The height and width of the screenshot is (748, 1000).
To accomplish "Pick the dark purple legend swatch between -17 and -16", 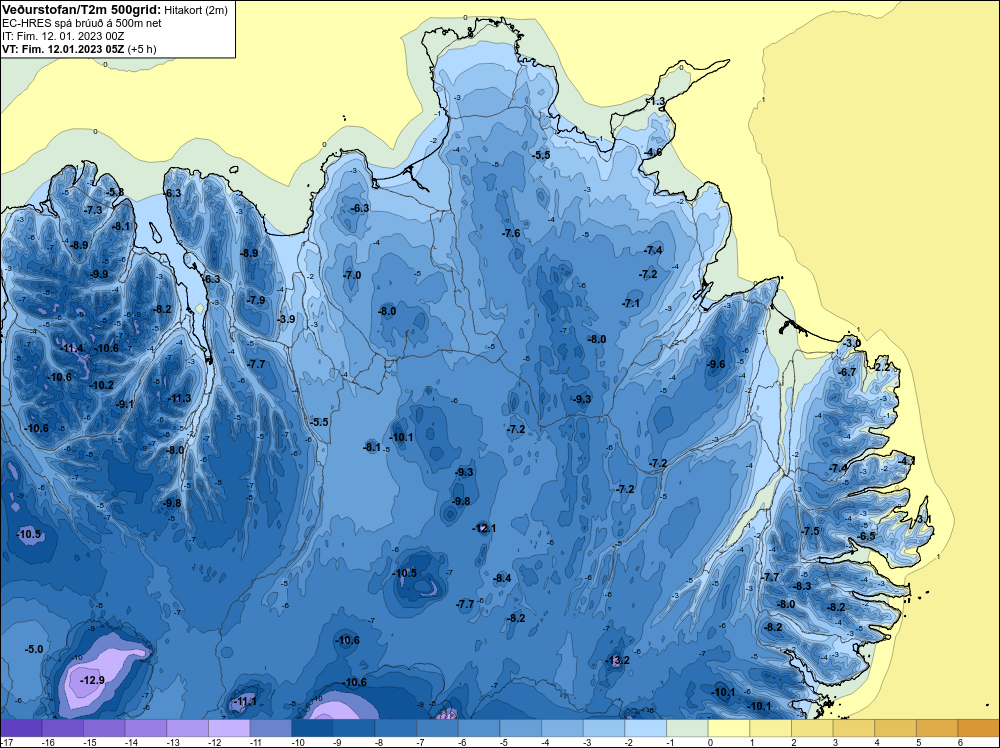I will [21, 728].
